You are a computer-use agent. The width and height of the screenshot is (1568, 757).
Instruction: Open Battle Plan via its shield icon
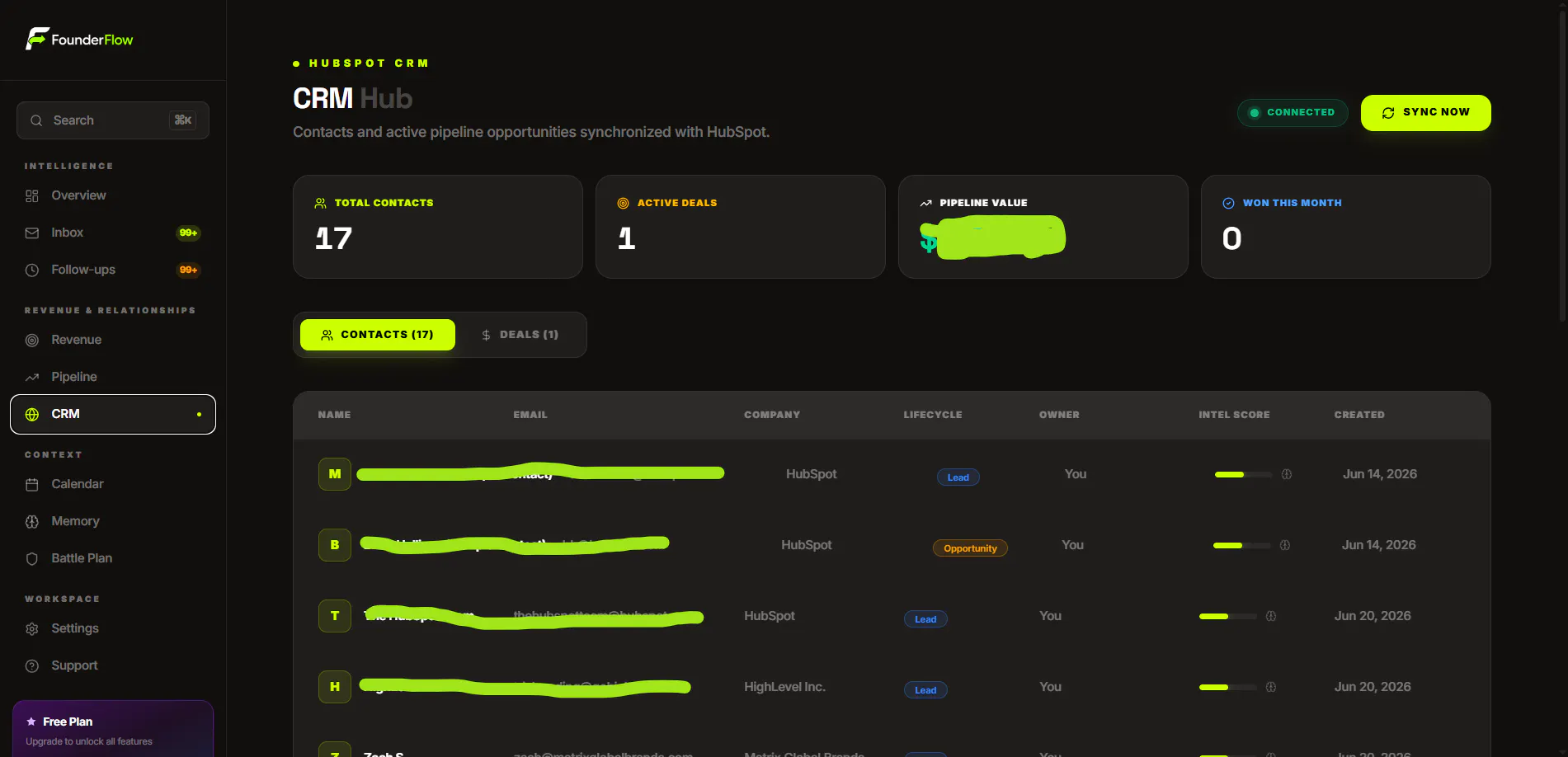pos(32,559)
